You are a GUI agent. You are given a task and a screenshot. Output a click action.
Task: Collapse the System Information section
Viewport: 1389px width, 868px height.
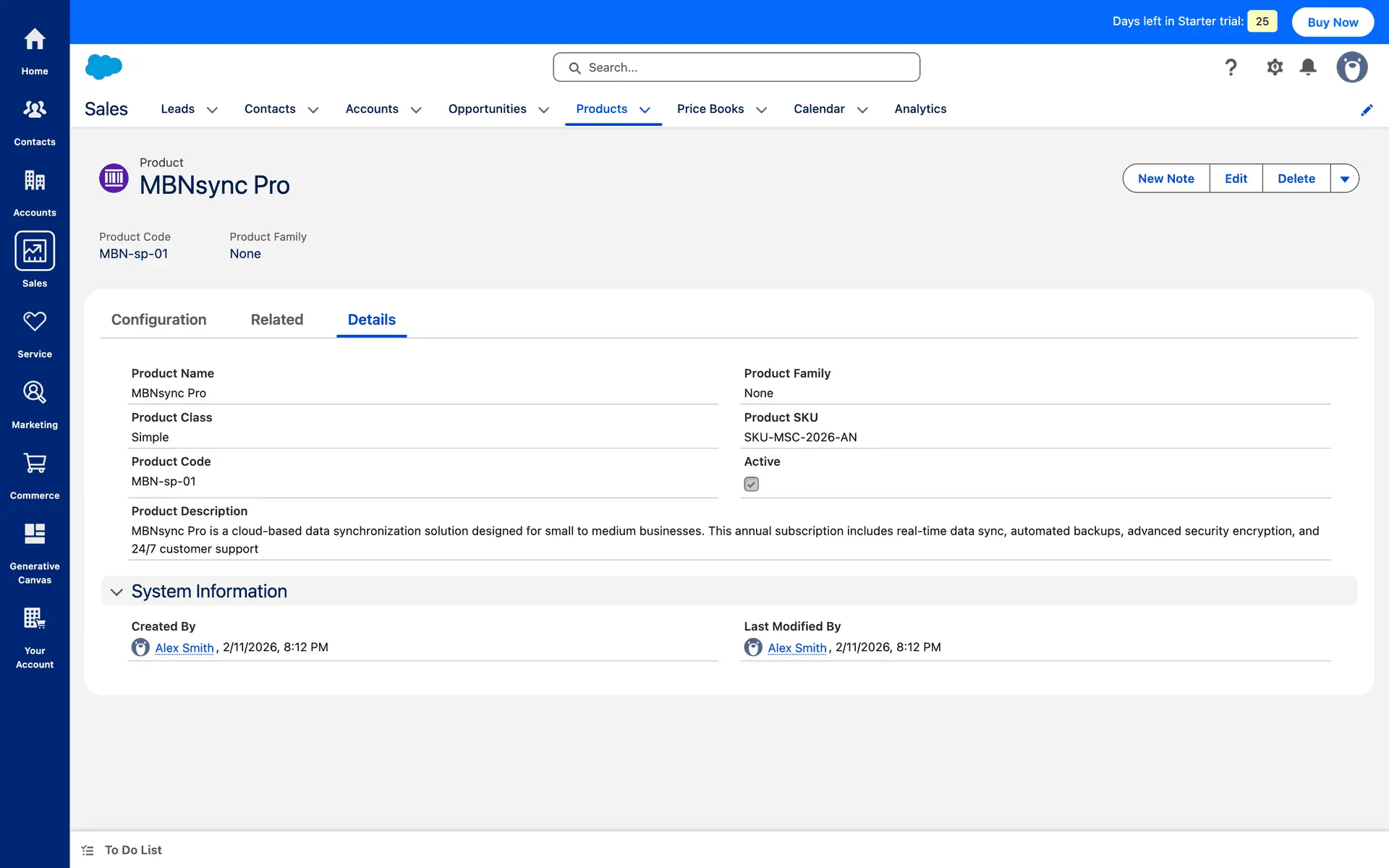click(x=116, y=592)
